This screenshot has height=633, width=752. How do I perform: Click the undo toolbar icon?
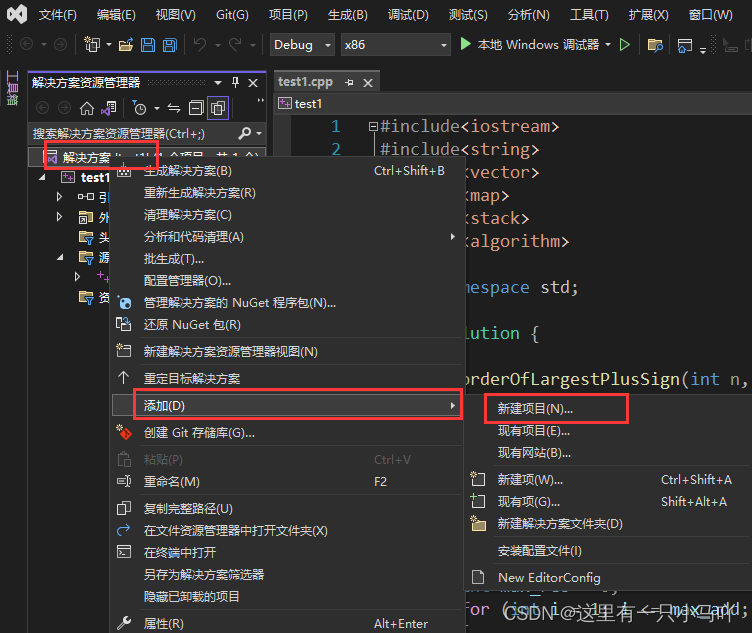[x=200, y=45]
